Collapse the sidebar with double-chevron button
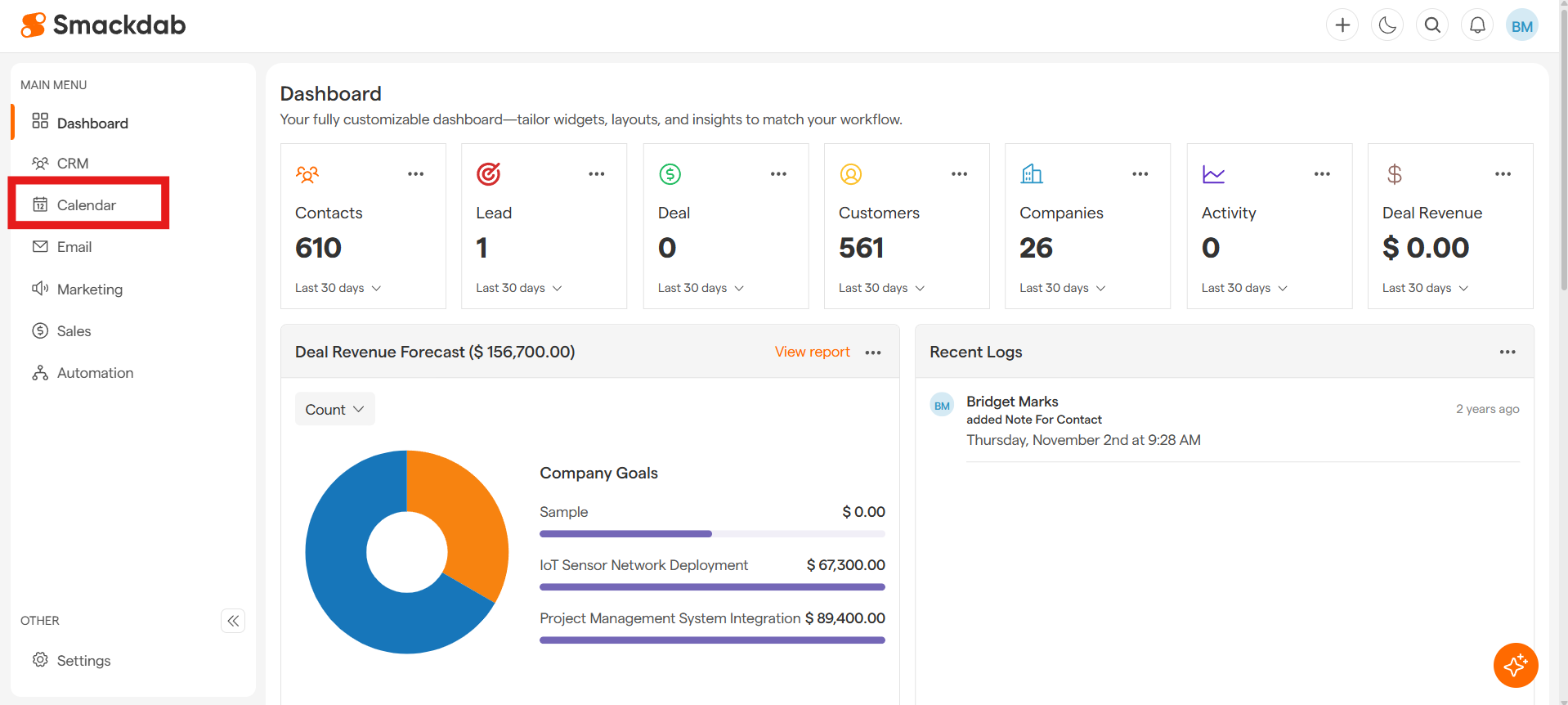 [x=233, y=621]
